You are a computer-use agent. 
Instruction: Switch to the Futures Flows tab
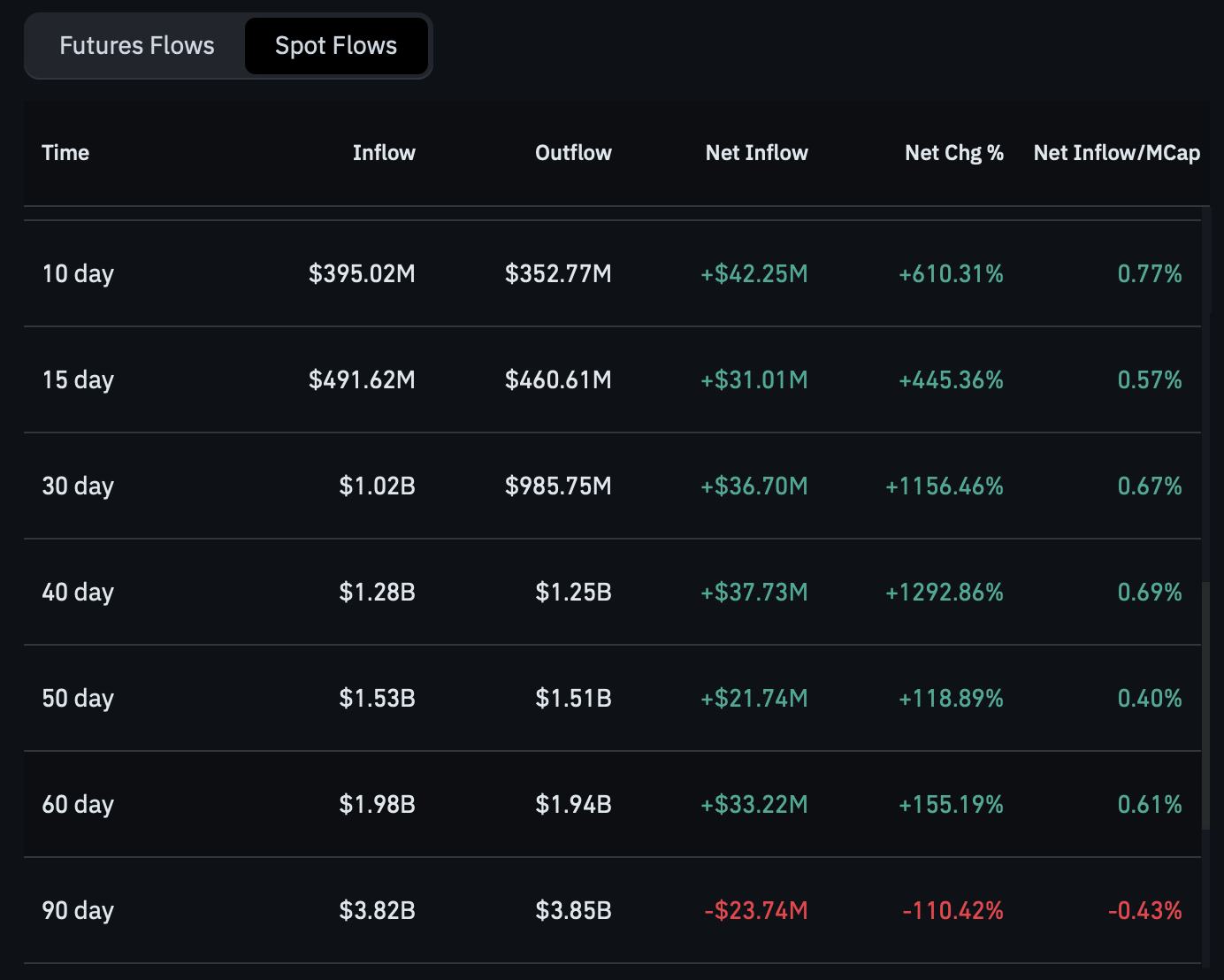click(136, 46)
